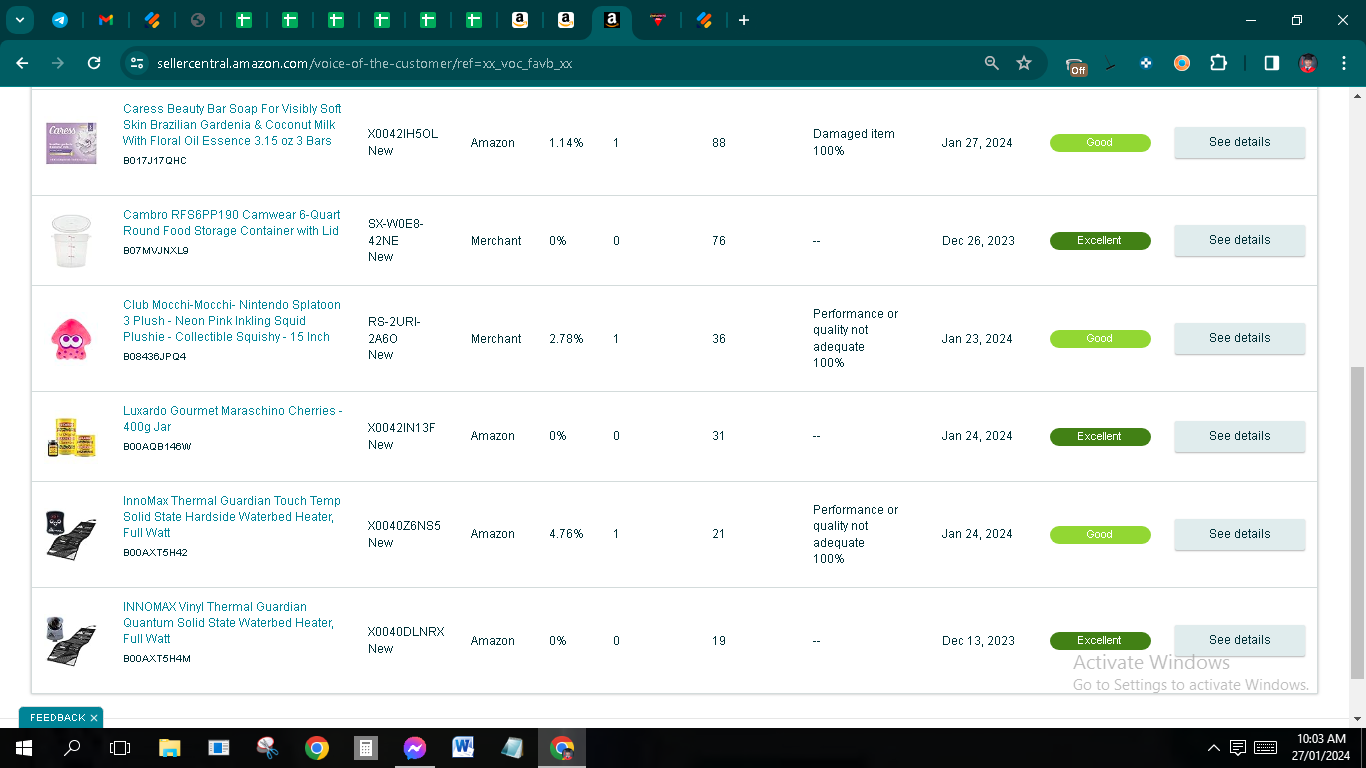
Task: Click the page vertical scrollbar thumb
Action: tap(1357, 522)
